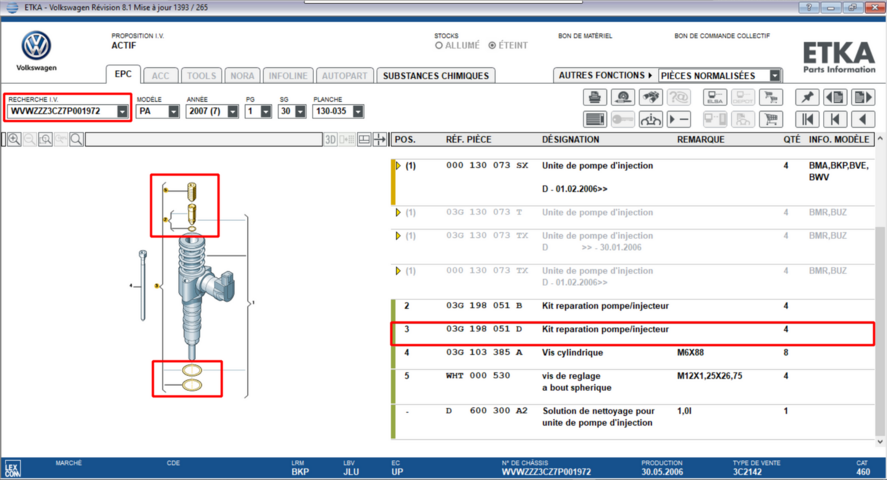The width and height of the screenshot is (887, 480).
Task: Select row 03G 198 051 D Kit reparation
Action: click(632, 334)
